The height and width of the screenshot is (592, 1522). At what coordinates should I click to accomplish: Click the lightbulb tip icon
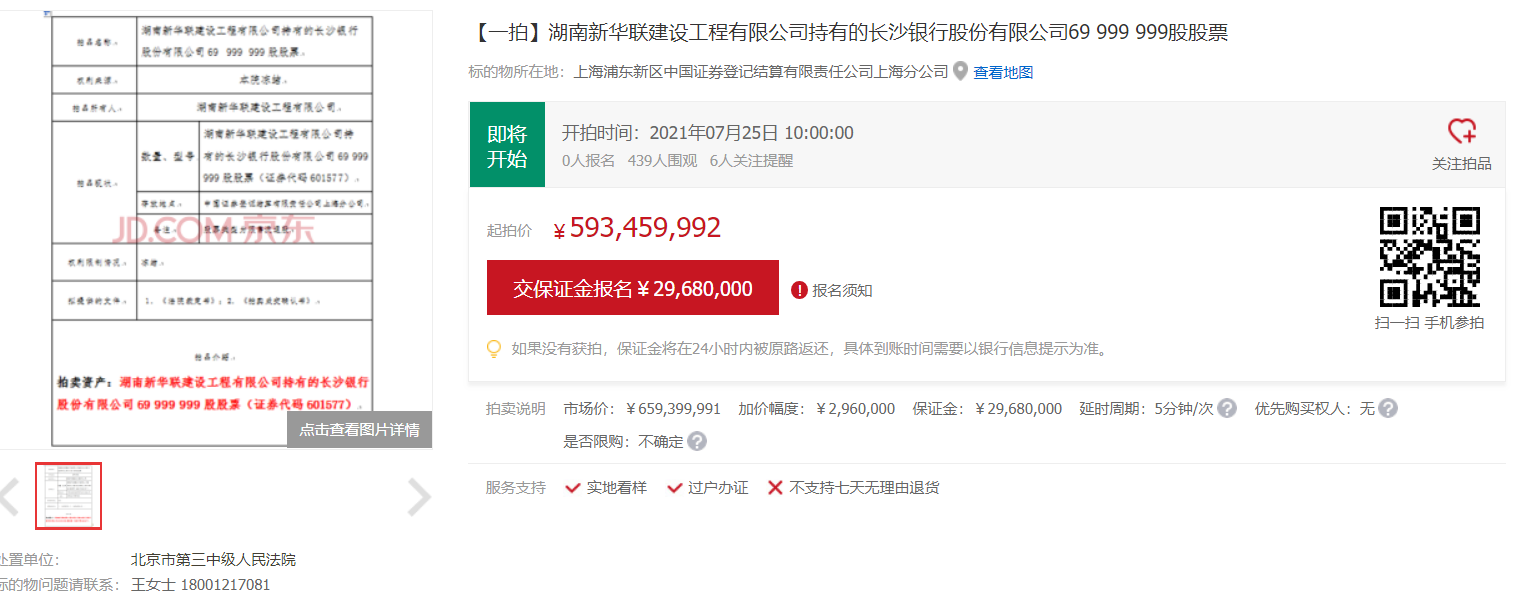click(x=493, y=349)
